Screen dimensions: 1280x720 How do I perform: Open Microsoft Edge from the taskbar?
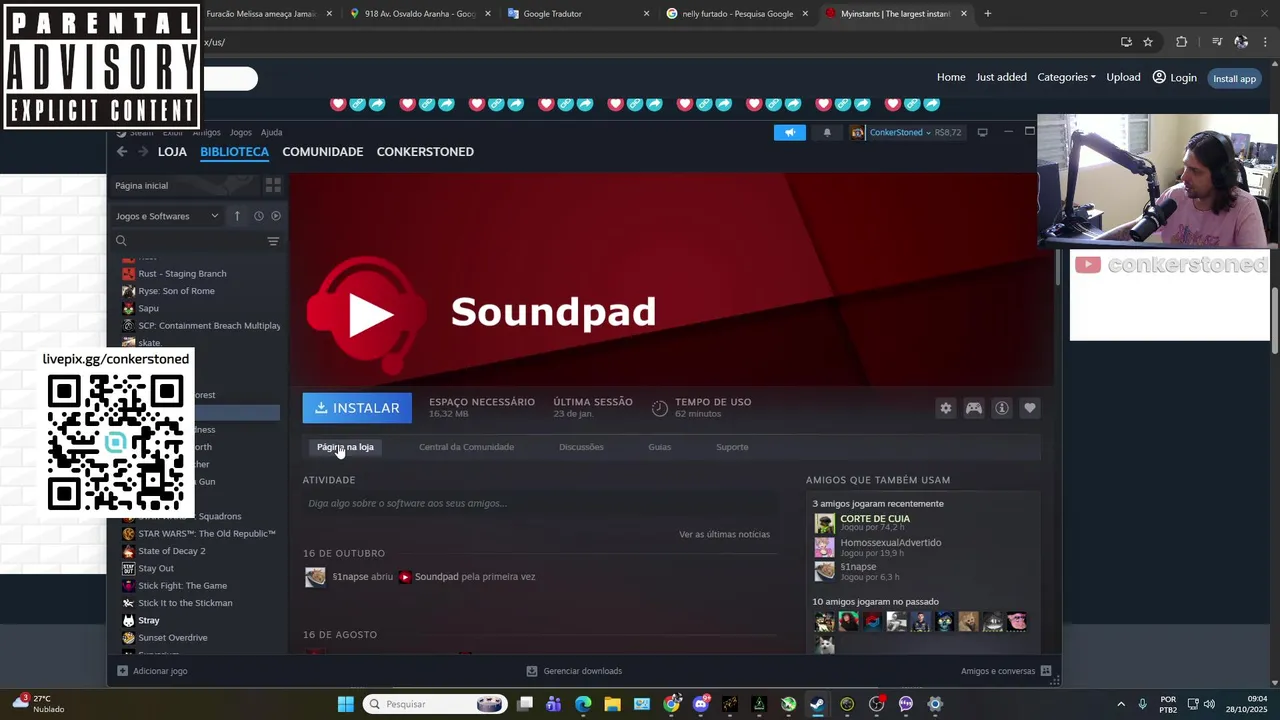[x=583, y=704]
